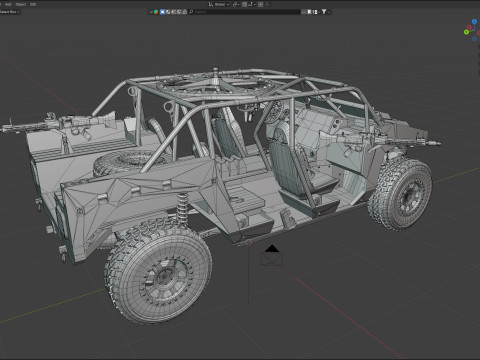Toggle snapping magnet icon

pyautogui.click(x=244, y=4)
